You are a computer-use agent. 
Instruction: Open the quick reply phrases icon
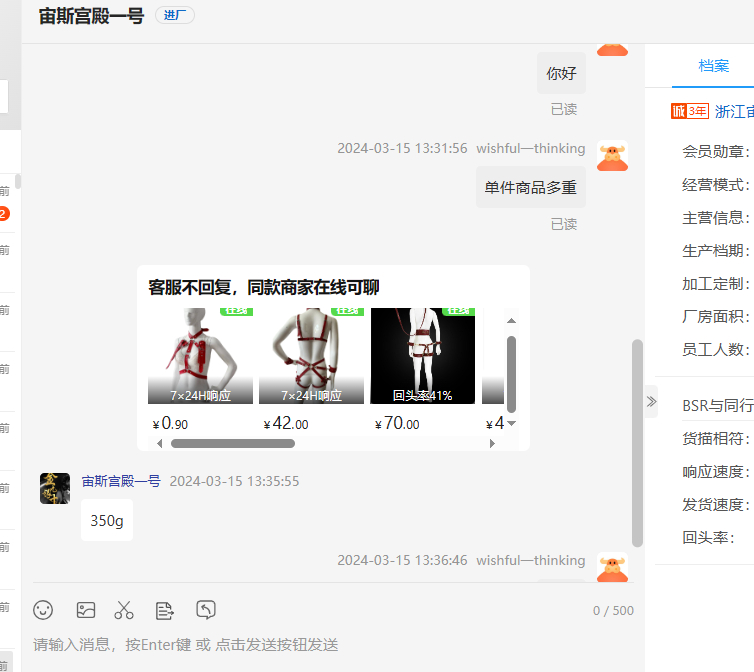[x=165, y=609]
